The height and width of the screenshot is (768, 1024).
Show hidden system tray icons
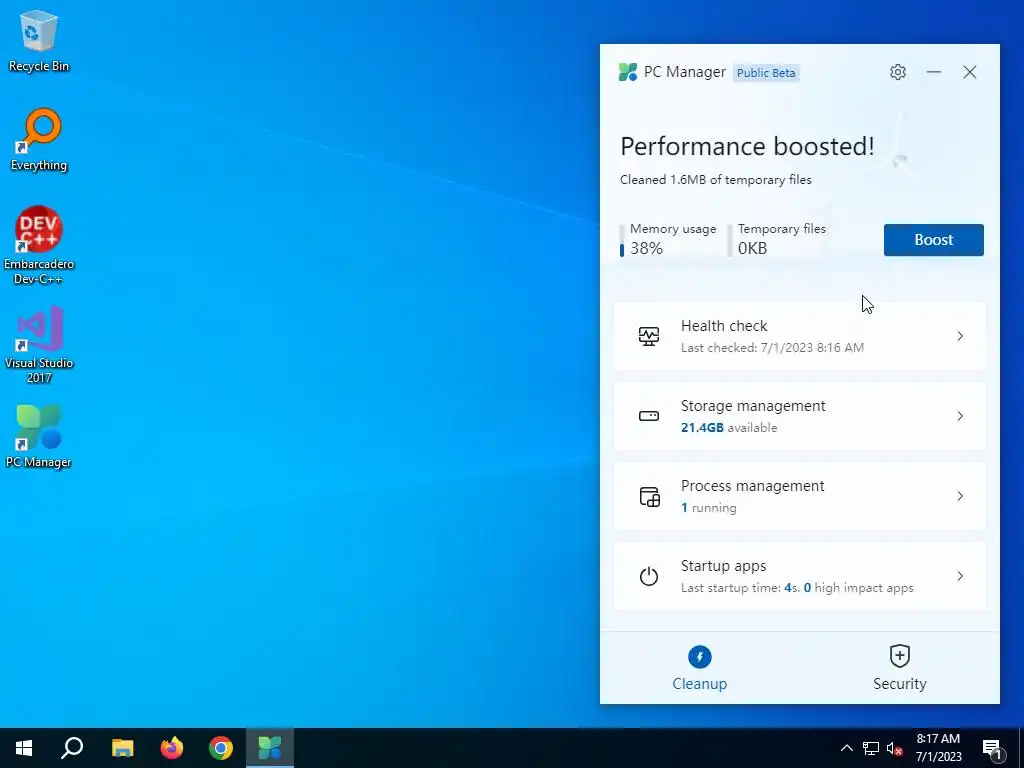(x=846, y=748)
